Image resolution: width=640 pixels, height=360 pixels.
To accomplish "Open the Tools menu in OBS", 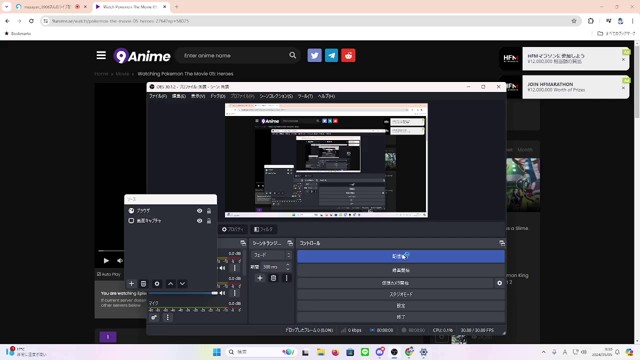I will [305, 96].
